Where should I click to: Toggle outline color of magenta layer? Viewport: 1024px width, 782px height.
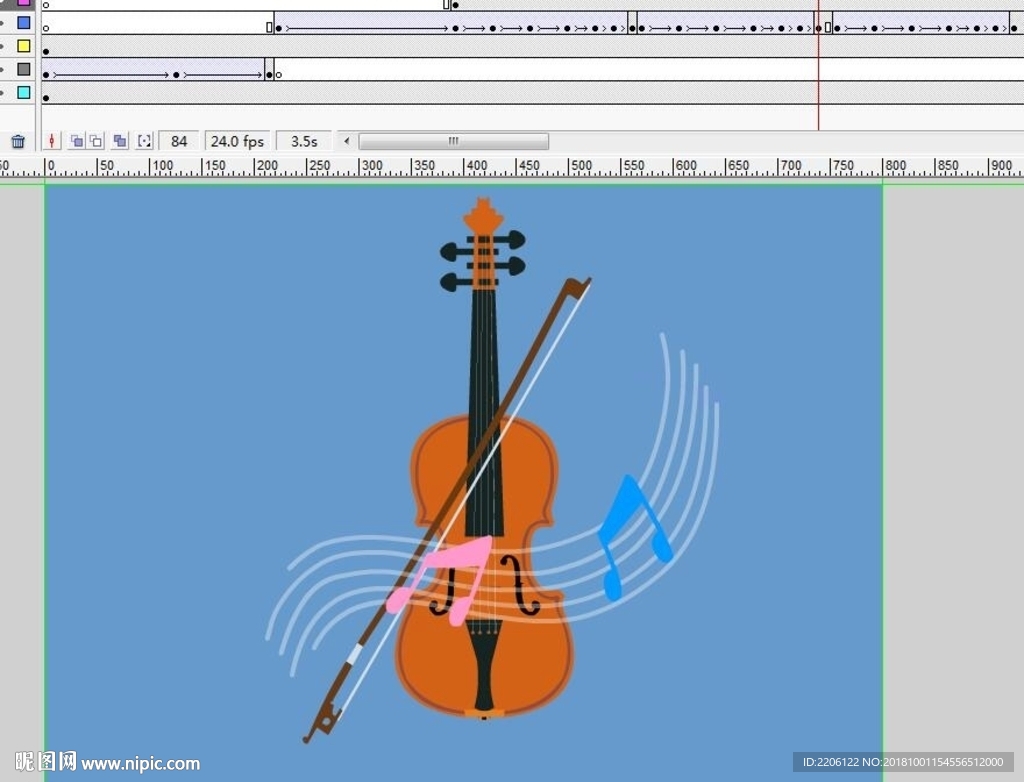[x=24, y=3]
